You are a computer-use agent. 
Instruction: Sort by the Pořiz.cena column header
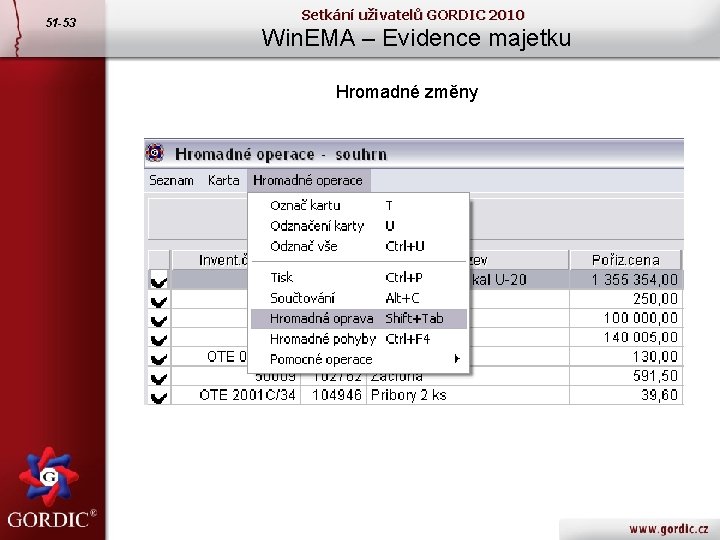click(625, 260)
